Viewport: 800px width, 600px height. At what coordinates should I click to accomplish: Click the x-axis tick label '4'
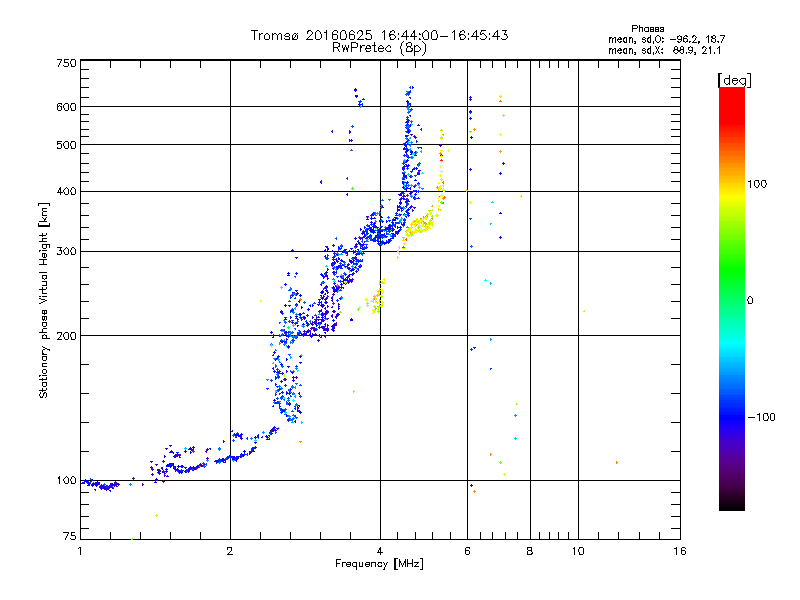380,551
